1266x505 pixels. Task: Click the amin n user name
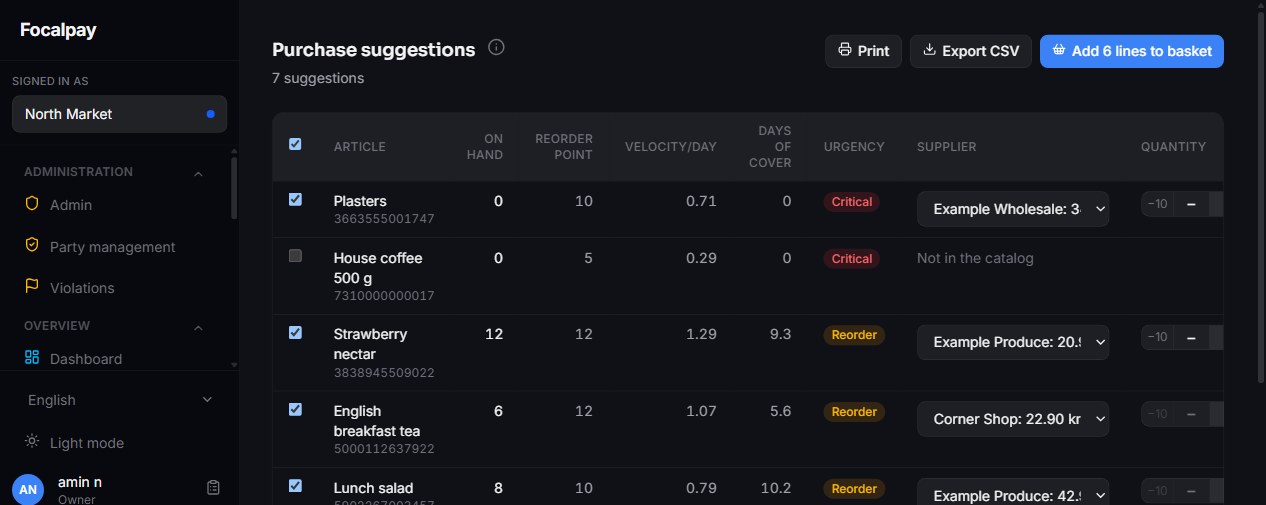point(80,482)
